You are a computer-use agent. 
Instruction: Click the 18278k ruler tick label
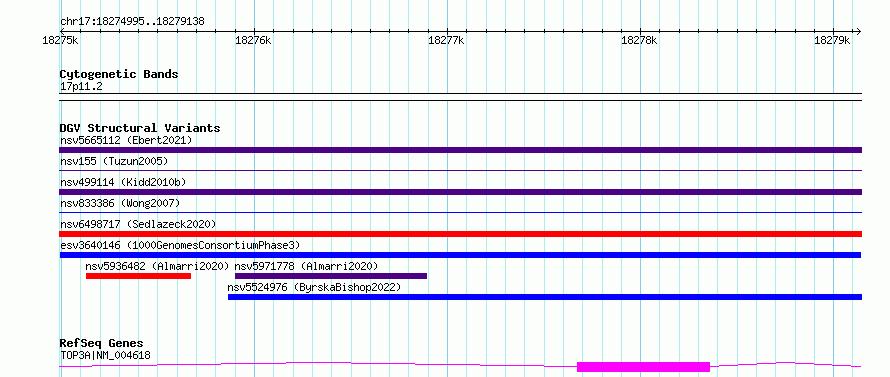point(639,40)
